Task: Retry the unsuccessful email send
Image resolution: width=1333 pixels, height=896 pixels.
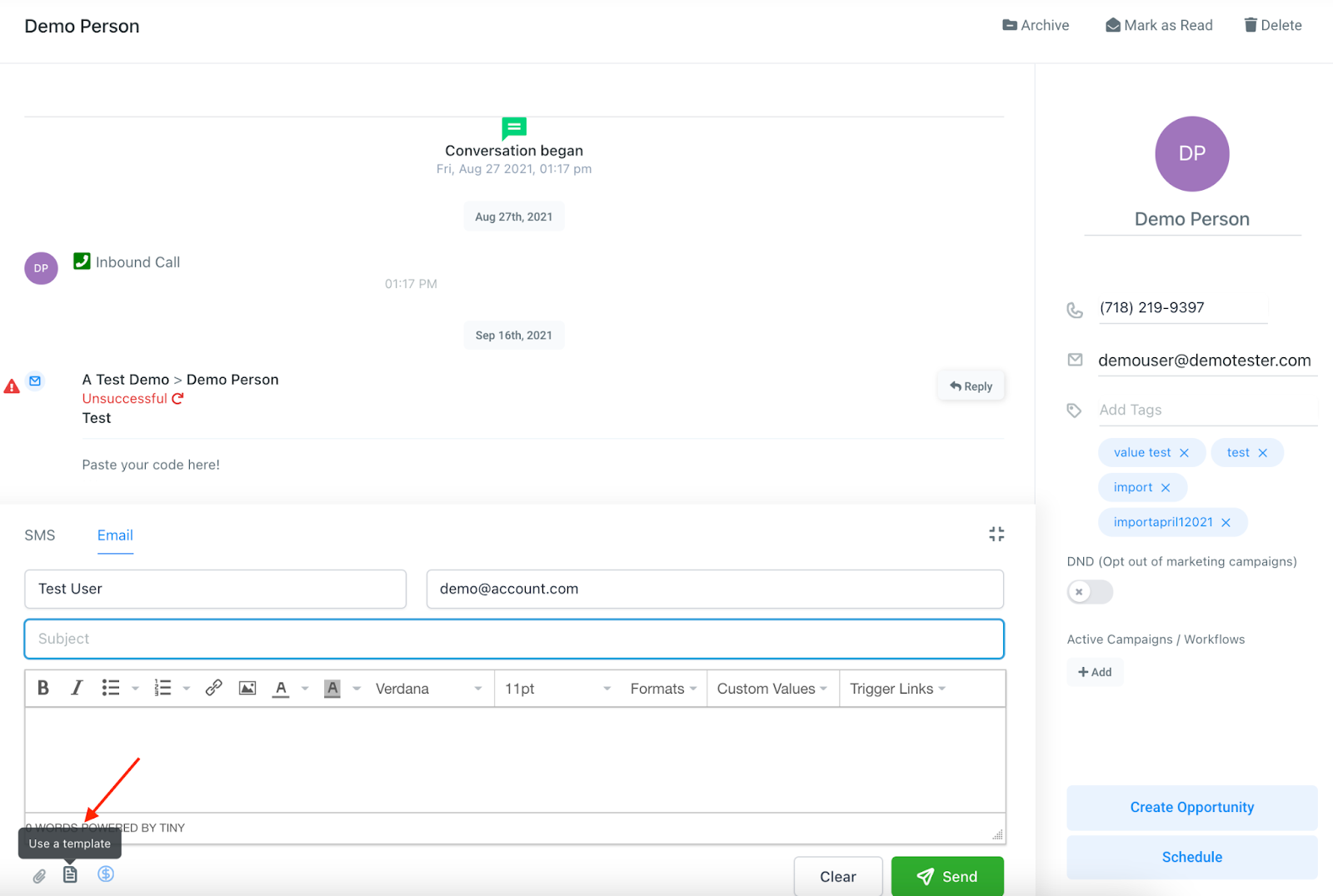Action: click(x=177, y=399)
